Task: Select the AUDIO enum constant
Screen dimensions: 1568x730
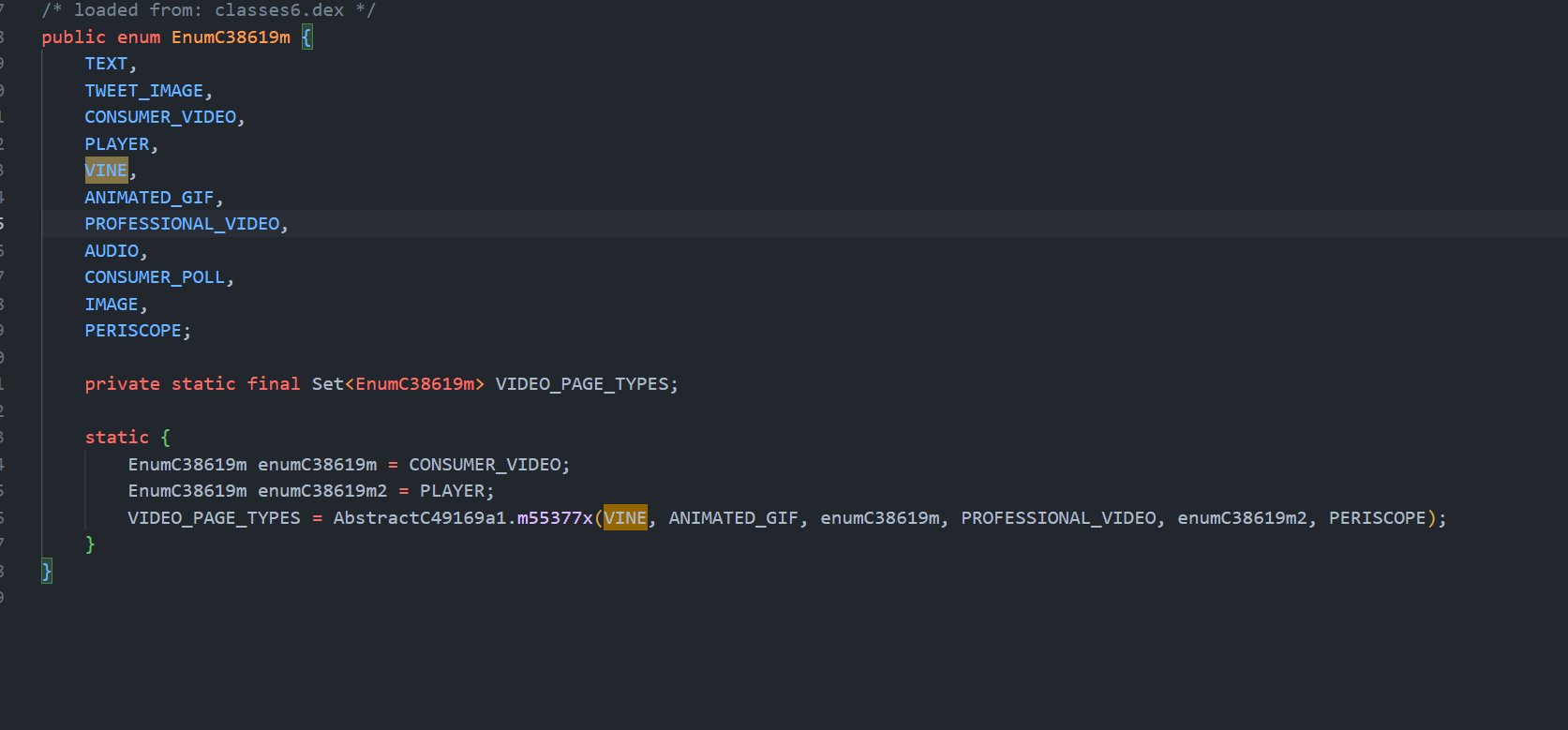Action: tap(112, 251)
